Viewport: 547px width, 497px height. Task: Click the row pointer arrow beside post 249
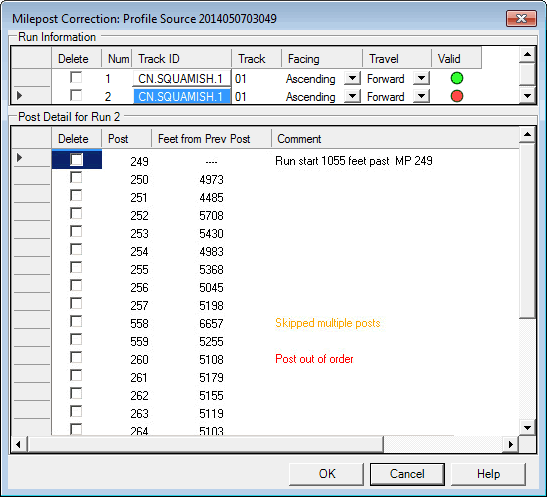(x=20, y=158)
